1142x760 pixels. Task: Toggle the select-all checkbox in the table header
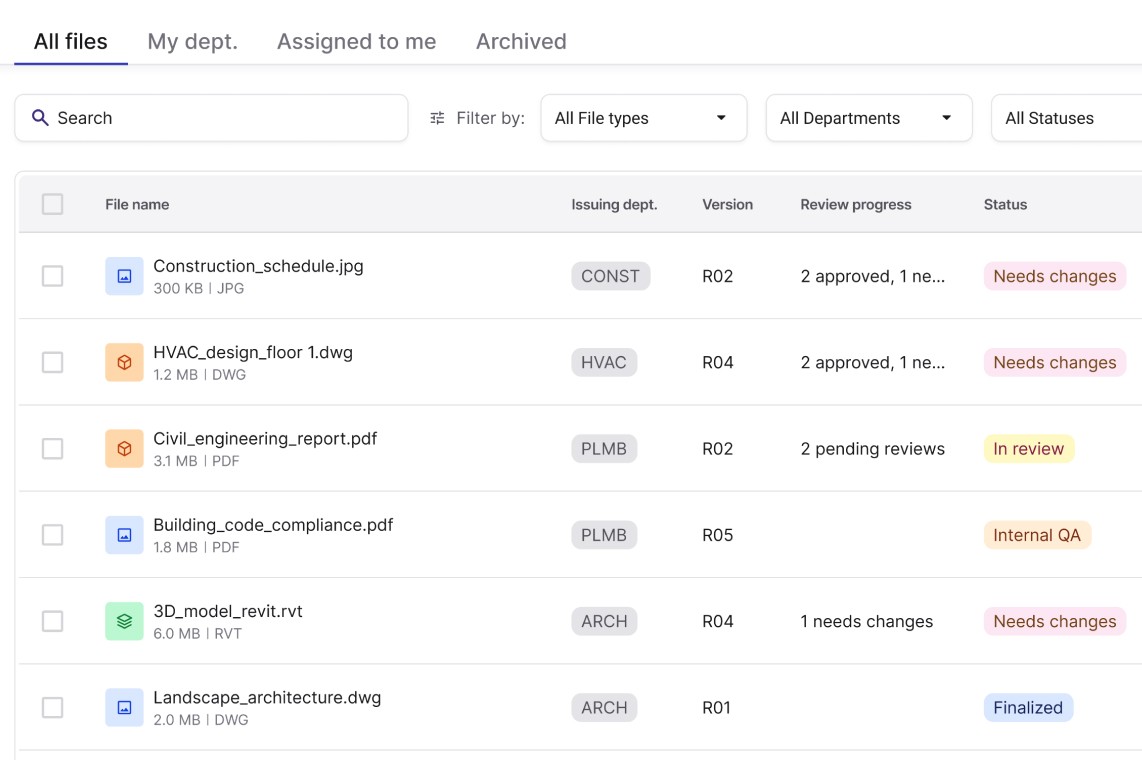52,204
